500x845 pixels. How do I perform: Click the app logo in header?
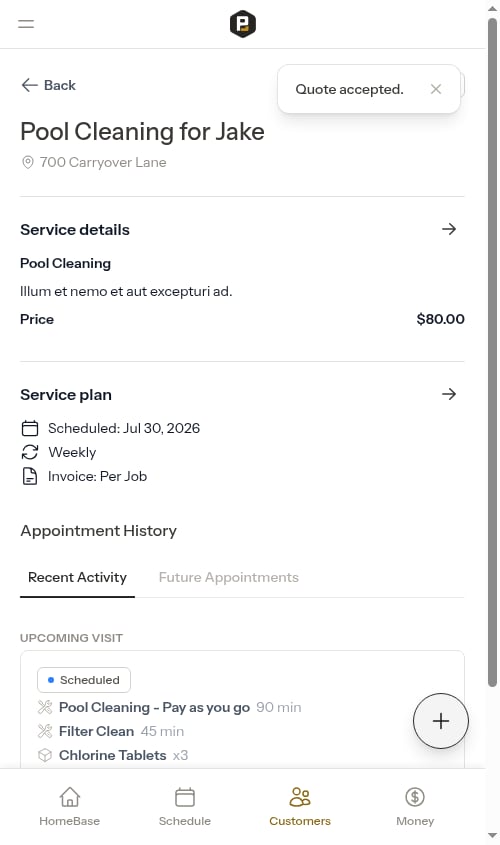[242, 24]
